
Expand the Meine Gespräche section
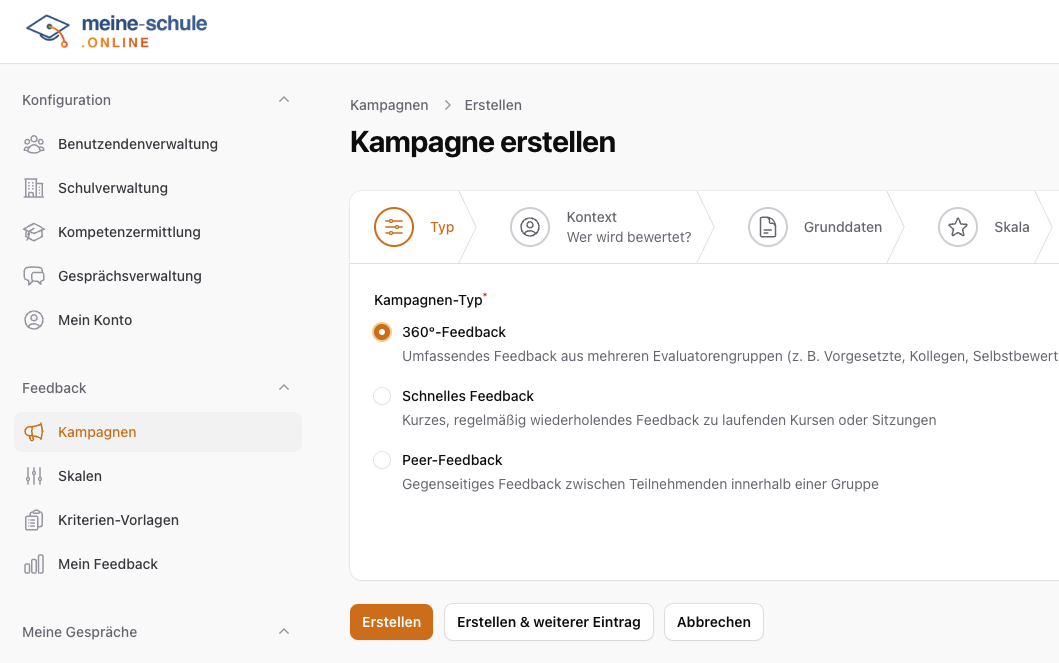284,631
